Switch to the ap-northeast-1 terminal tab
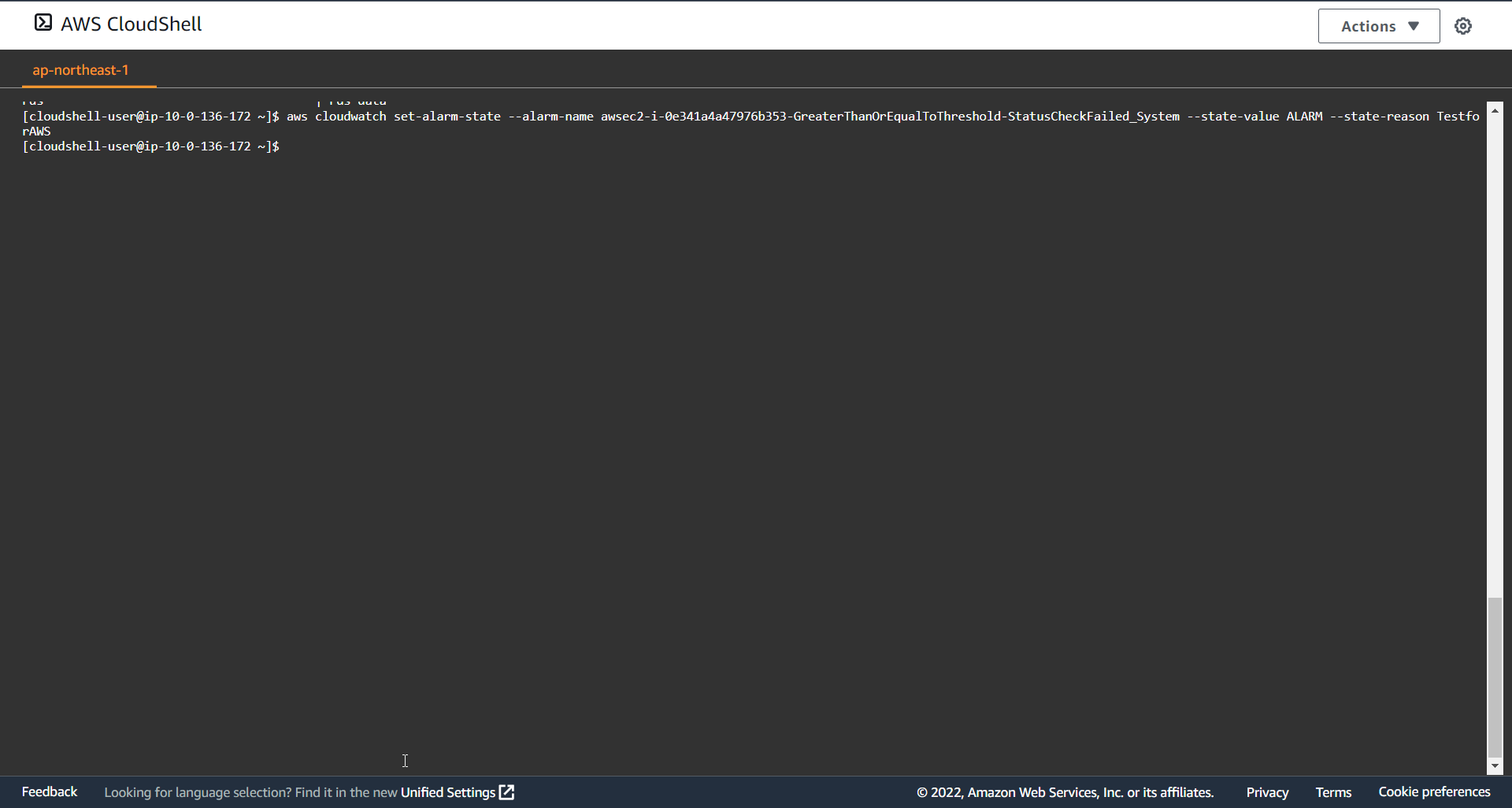Viewport: 1512px width, 808px height. point(80,69)
